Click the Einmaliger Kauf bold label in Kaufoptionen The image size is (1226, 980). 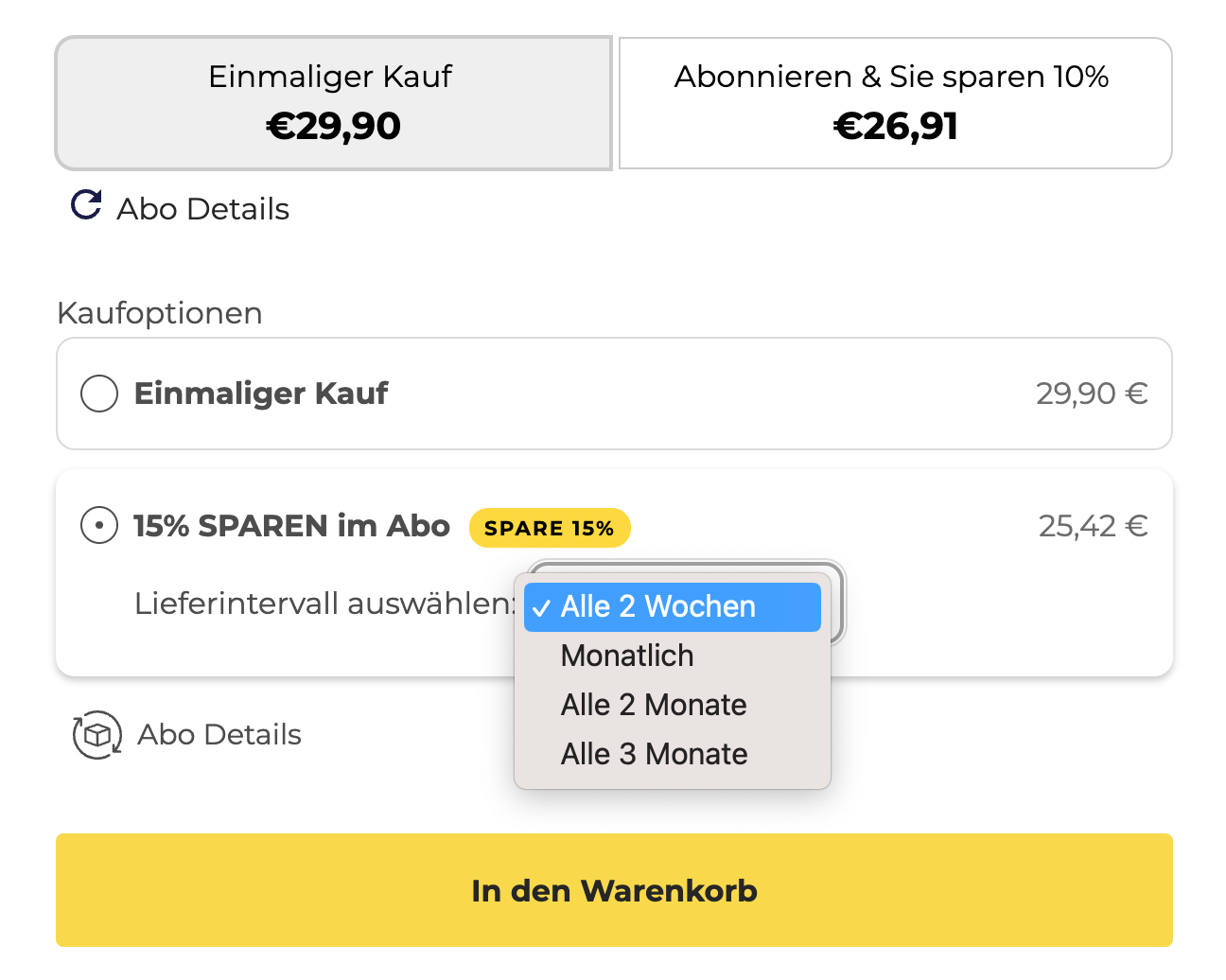pyautogui.click(x=261, y=394)
